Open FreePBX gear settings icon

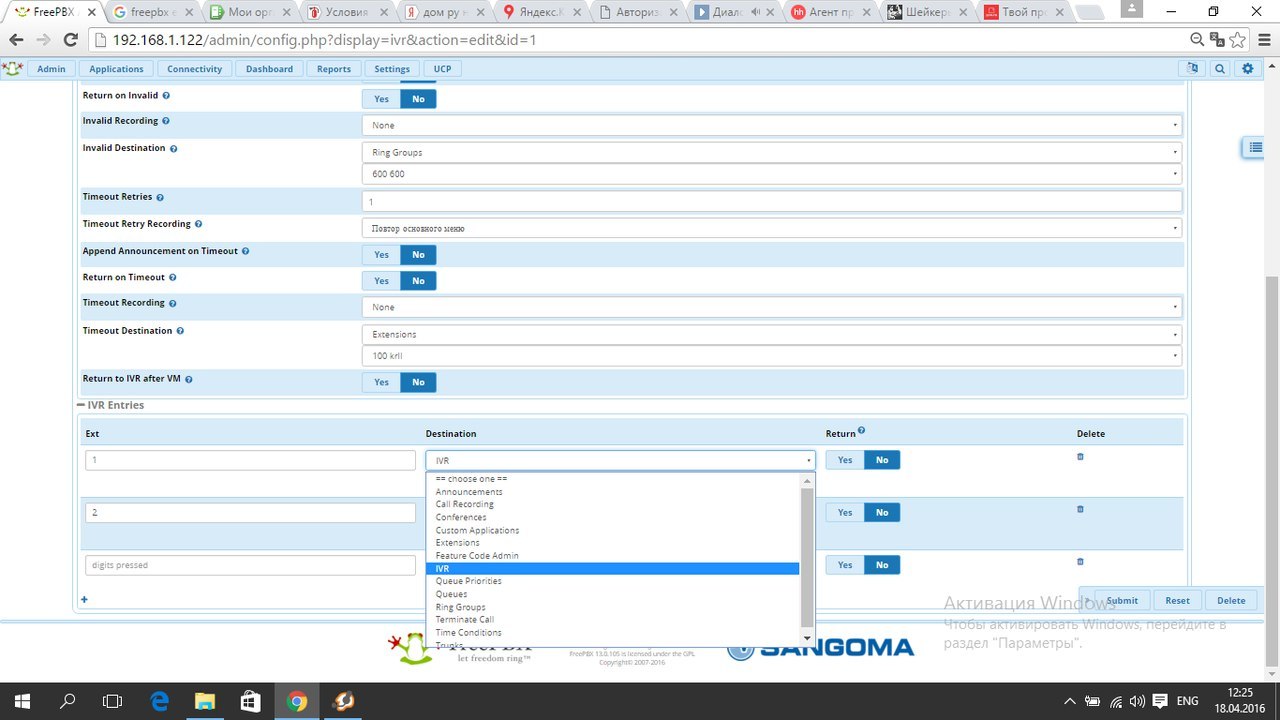tap(1247, 69)
